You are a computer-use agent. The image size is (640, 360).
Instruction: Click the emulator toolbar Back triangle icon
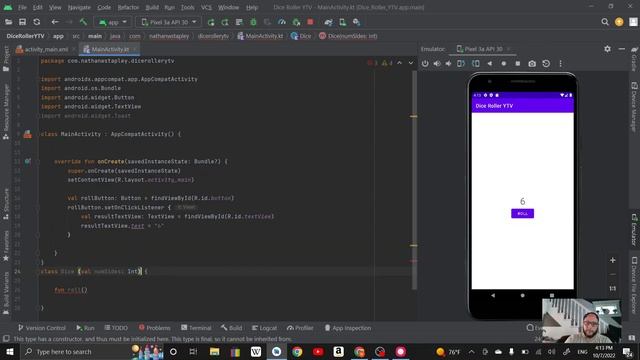490,64
